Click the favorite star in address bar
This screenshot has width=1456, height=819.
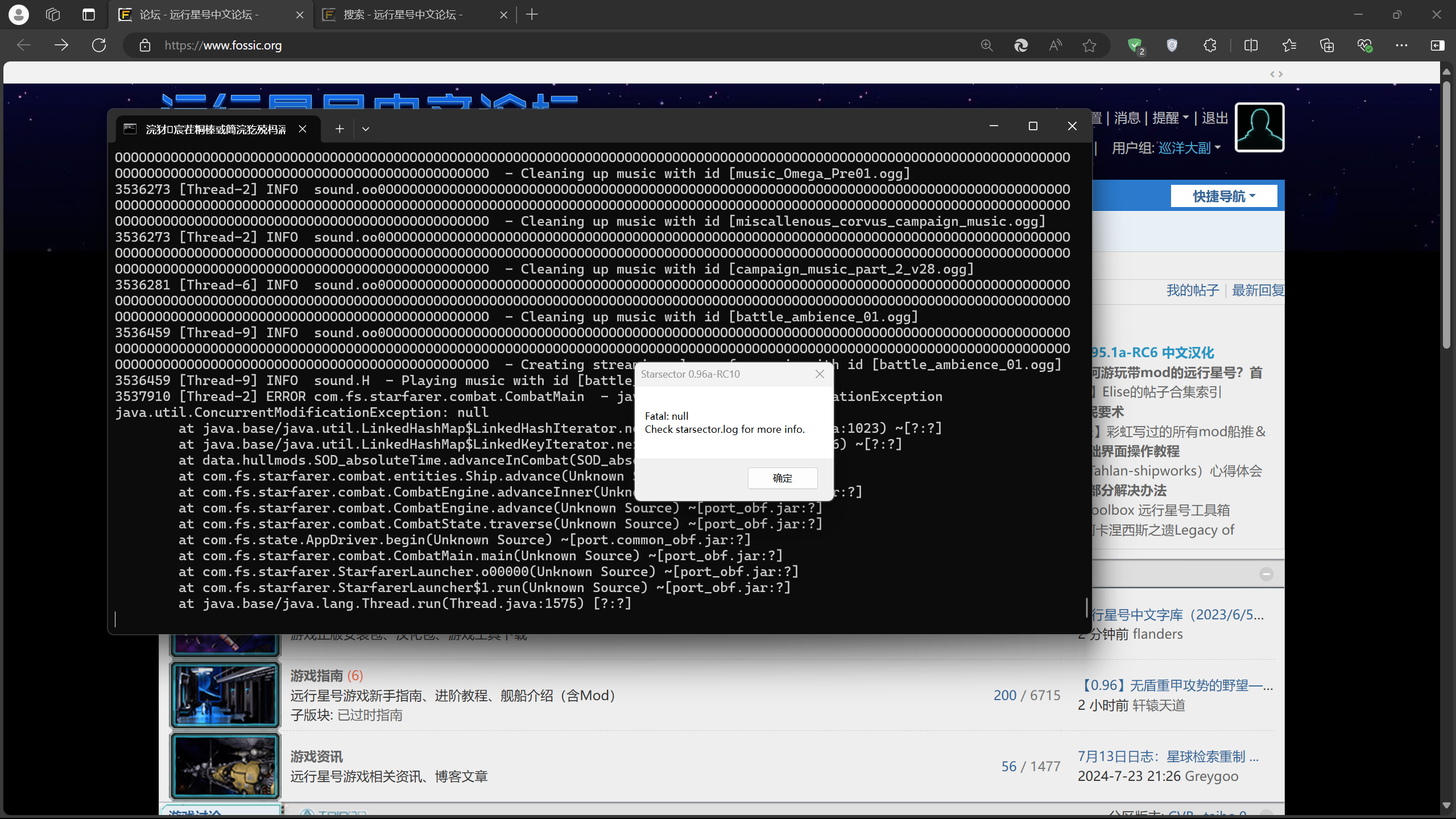tap(1089, 45)
